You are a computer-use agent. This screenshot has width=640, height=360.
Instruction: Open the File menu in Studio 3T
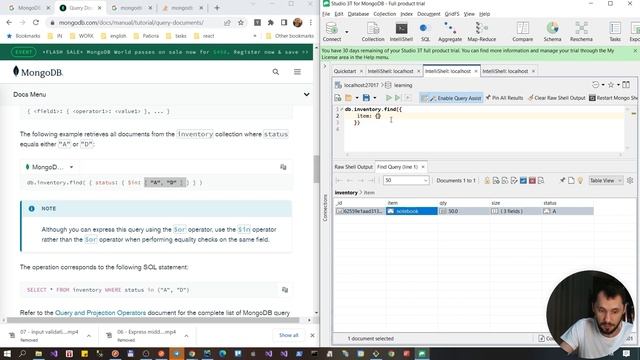(326, 14)
